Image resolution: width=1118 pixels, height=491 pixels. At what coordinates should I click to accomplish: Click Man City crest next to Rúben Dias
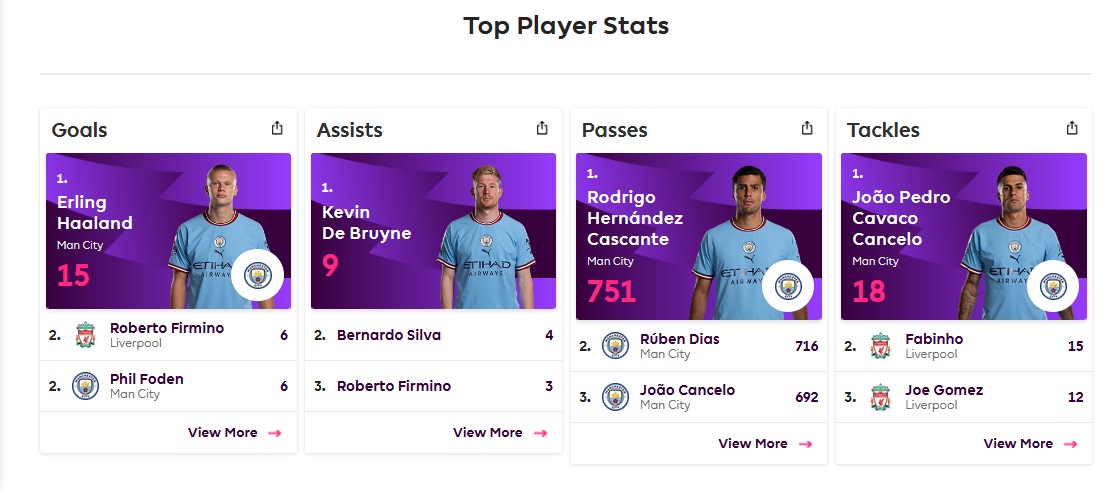tap(615, 346)
